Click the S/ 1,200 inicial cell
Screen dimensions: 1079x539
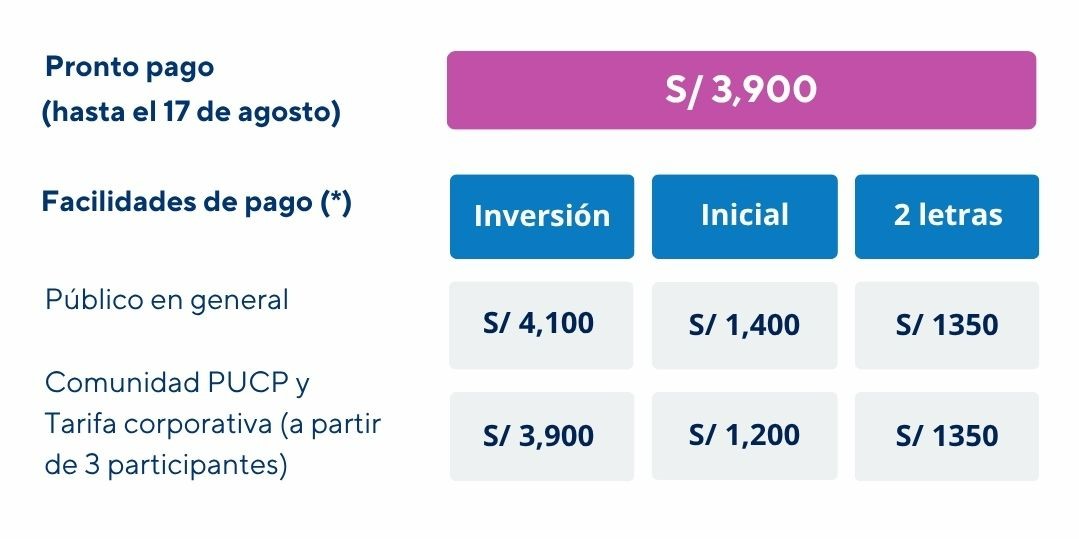point(745,436)
